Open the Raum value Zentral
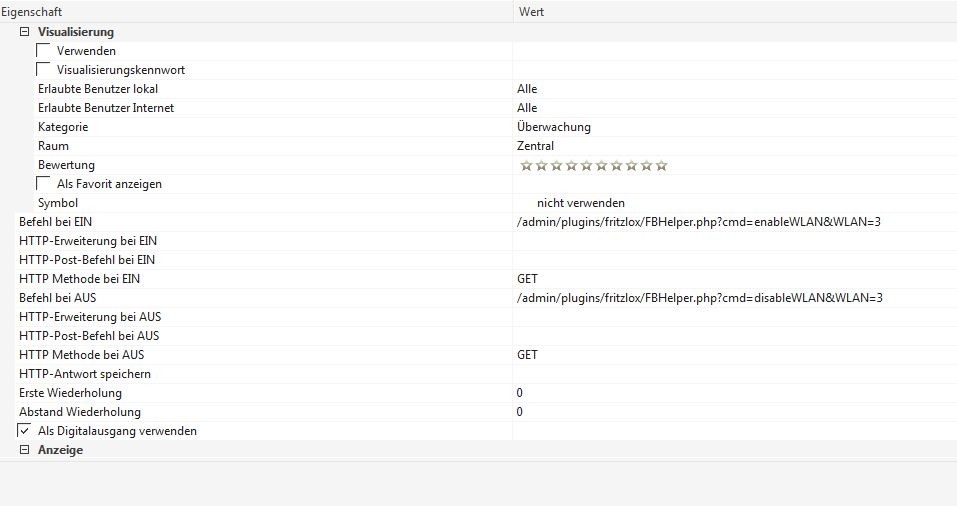 point(535,146)
